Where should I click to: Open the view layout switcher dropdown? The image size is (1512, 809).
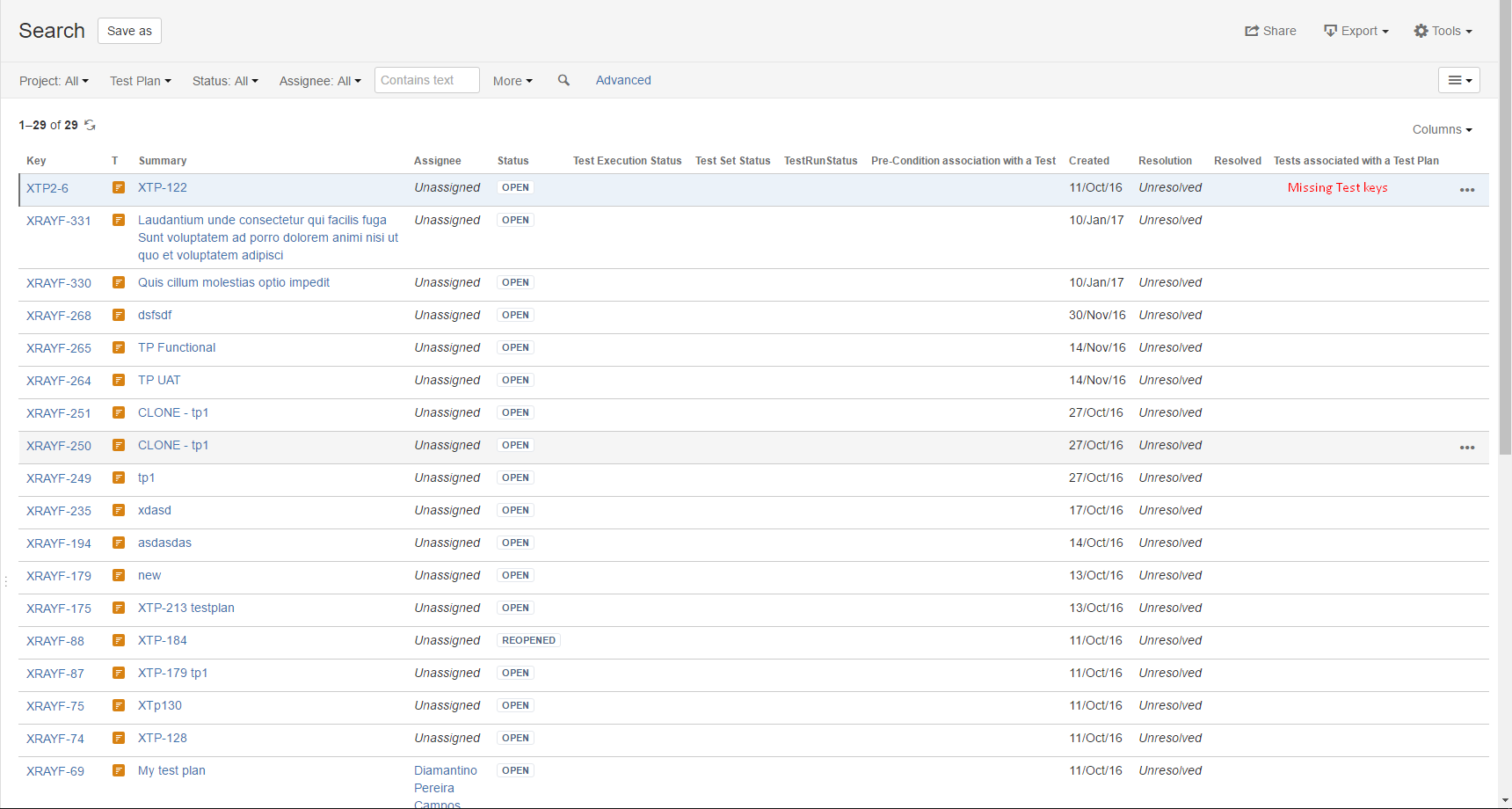pos(1458,80)
